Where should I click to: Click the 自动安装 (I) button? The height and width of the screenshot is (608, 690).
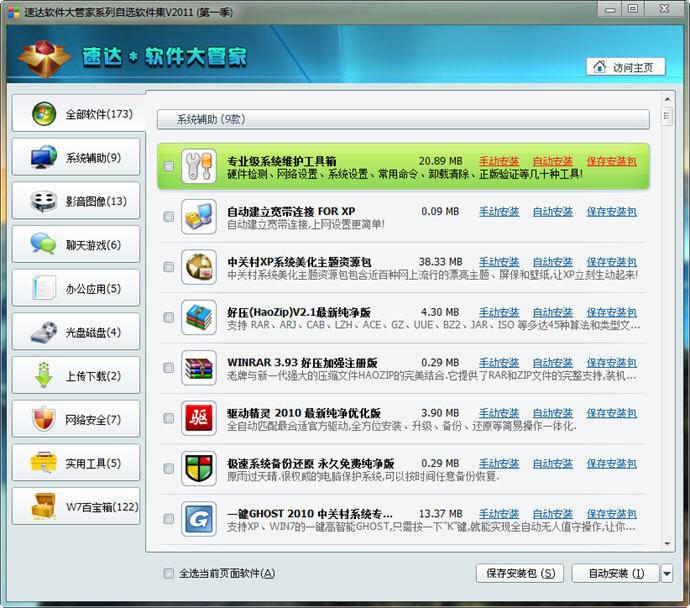[616, 573]
